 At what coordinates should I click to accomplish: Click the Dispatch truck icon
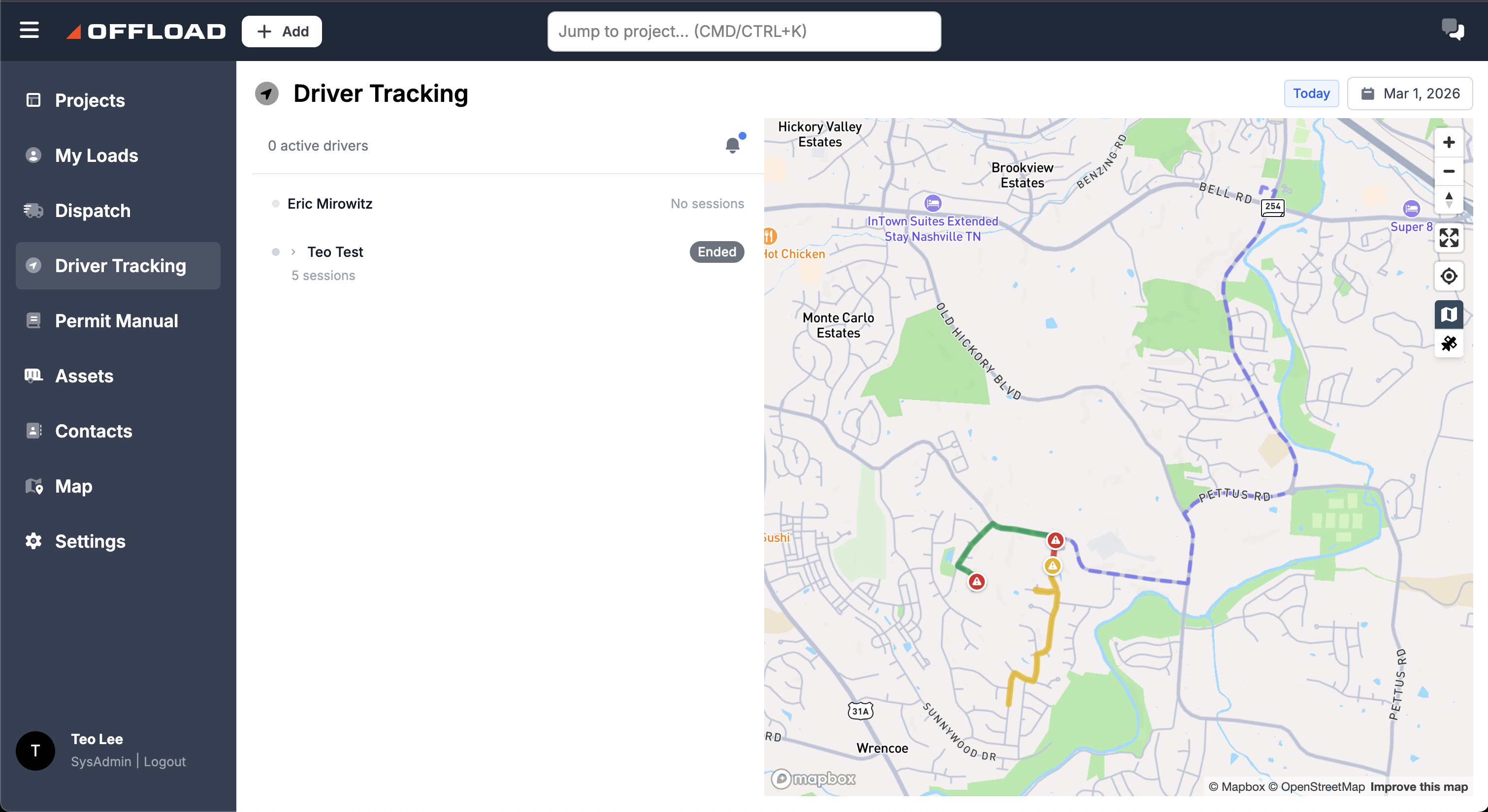coord(33,210)
